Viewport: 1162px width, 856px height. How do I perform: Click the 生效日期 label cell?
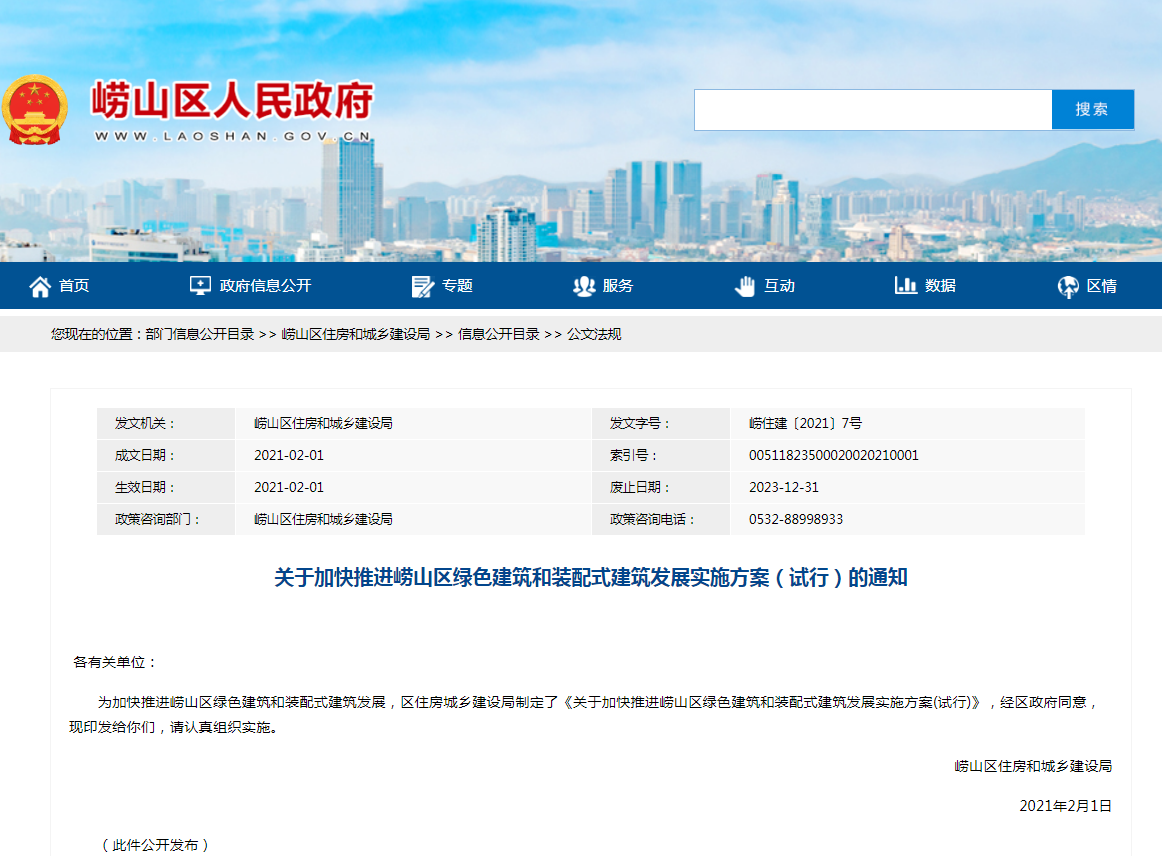pos(166,487)
